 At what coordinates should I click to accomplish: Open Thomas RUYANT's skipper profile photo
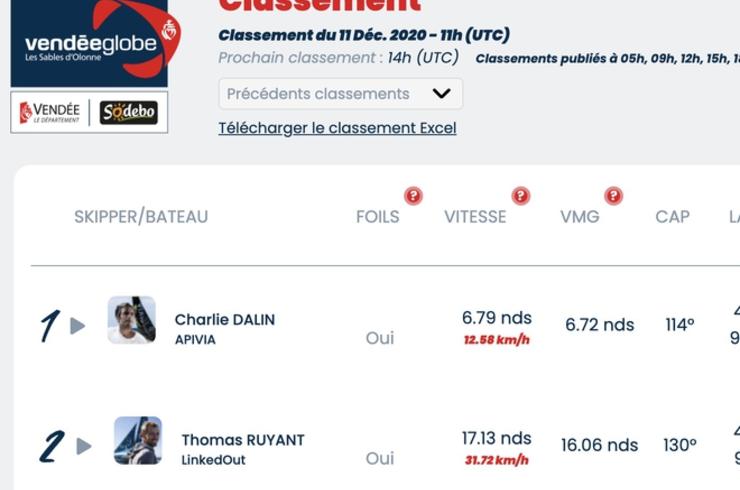point(138,440)
